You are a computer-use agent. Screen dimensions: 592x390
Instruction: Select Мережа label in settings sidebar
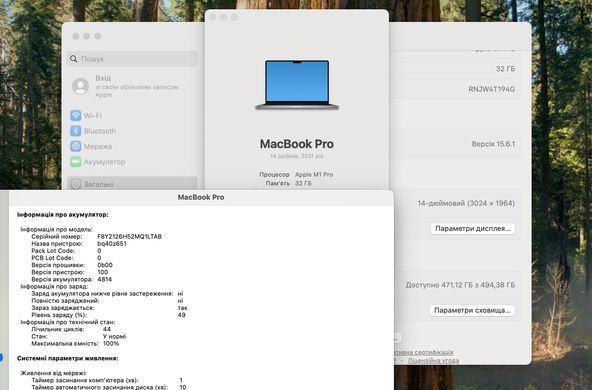coord(98,146)
